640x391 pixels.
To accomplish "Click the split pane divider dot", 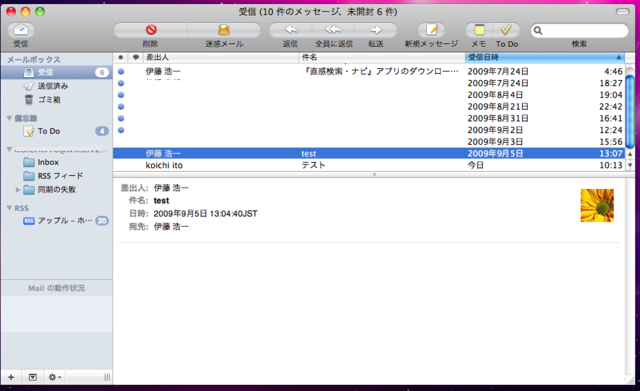I will (374, 174).
